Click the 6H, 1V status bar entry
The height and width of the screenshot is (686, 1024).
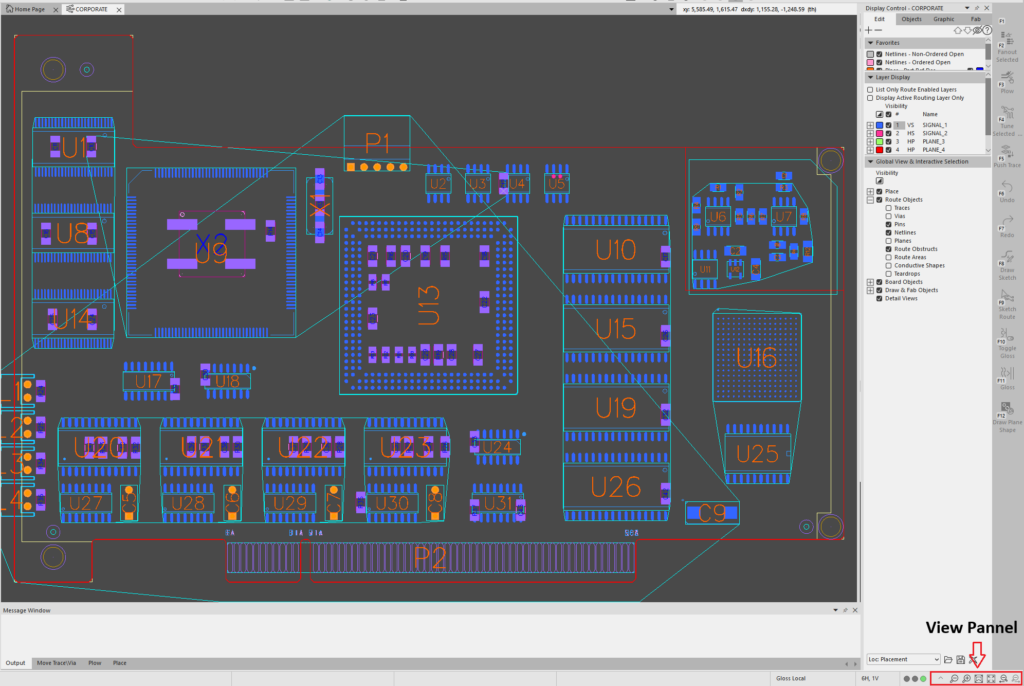point(871,678)
